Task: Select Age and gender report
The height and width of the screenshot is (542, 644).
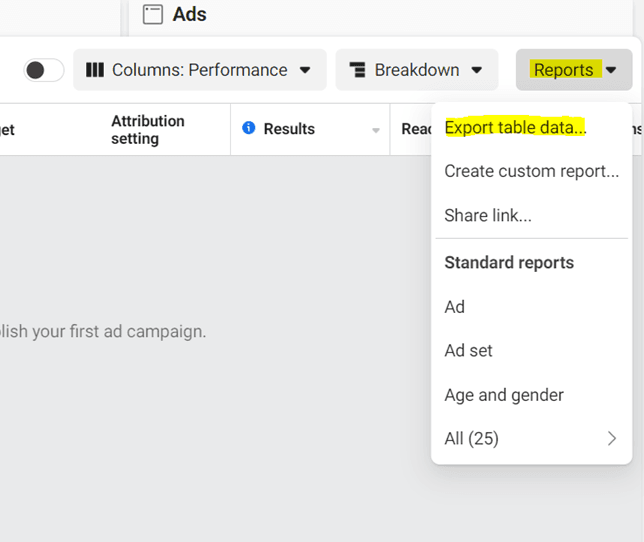Action: tap(504, 395)
